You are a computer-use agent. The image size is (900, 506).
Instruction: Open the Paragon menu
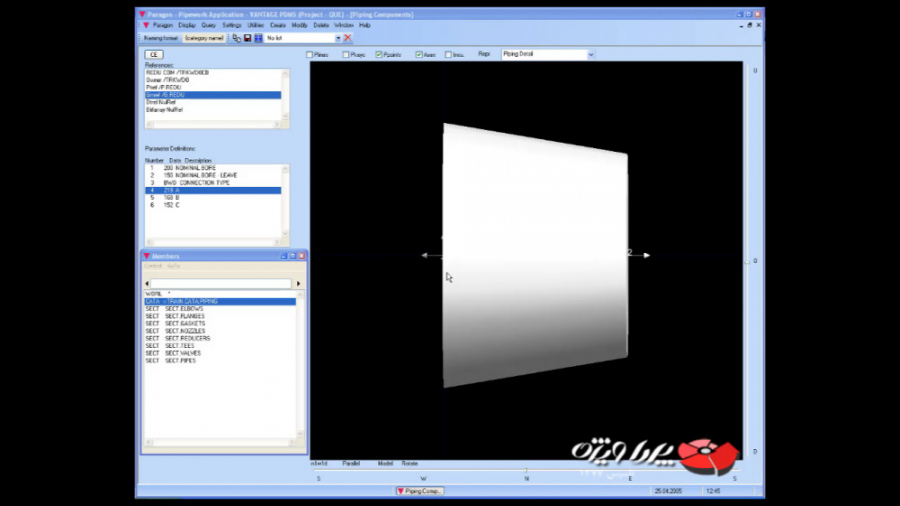[x=162, y=25]
